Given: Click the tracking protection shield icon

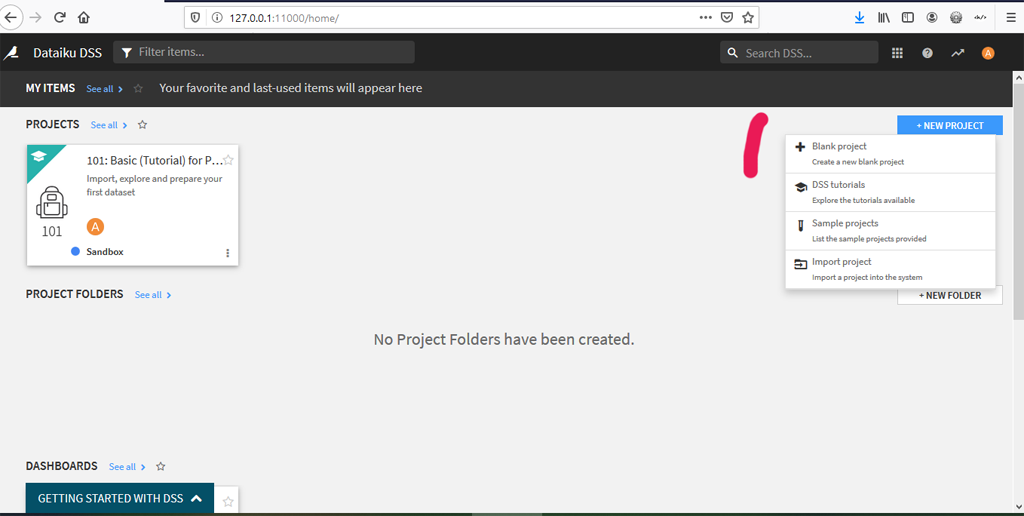Looking at the screenshot, I should coord(195,18).
